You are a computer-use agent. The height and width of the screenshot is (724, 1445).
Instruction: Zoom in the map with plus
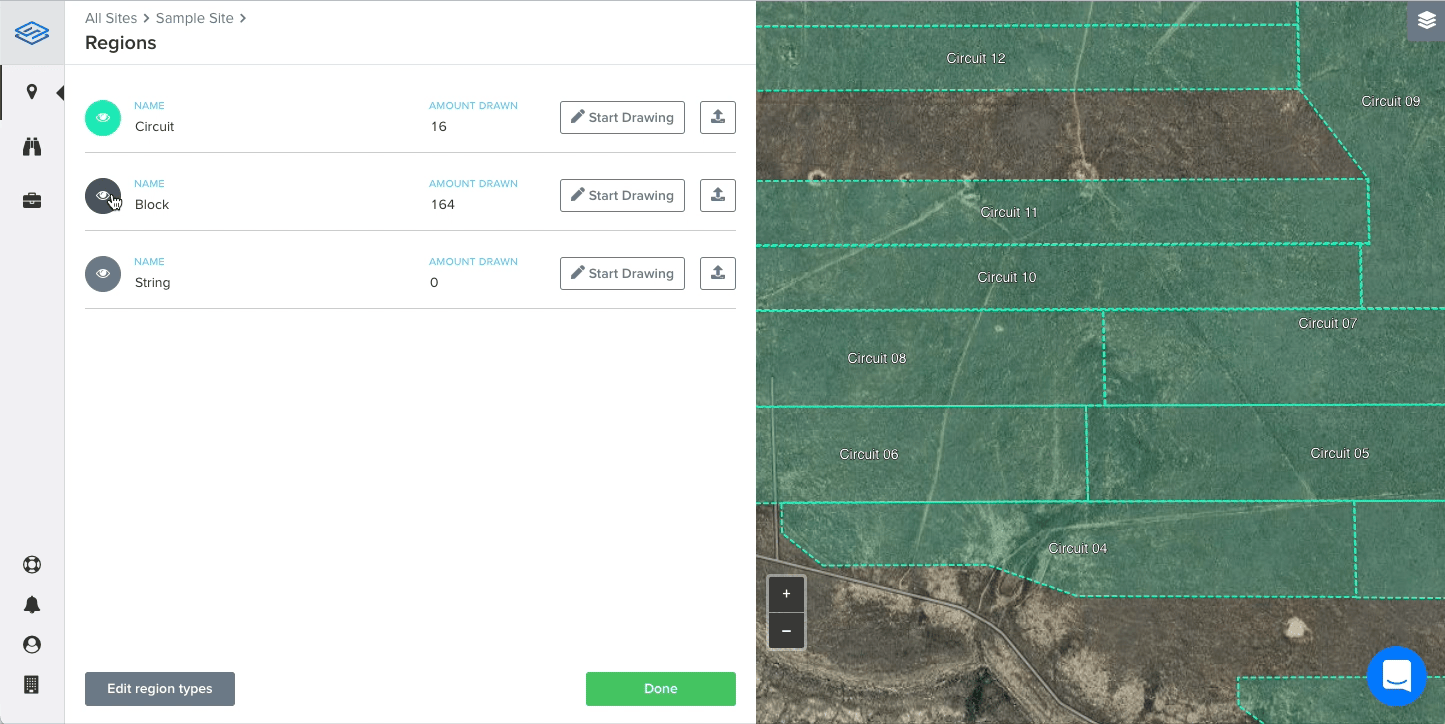coord(786,594)
